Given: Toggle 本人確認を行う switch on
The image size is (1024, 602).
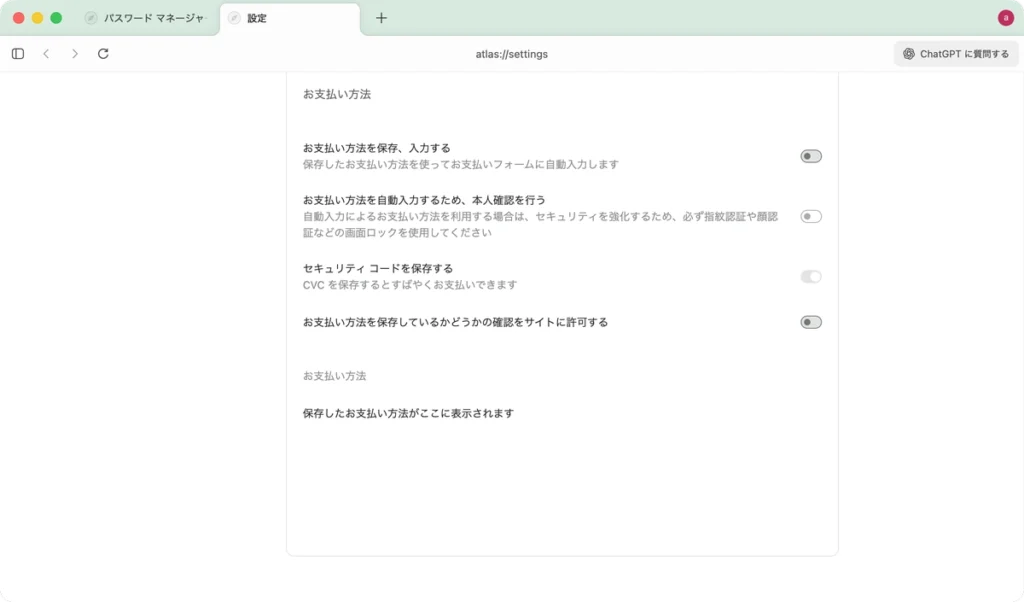Looking at the screenshot, I should [x=809, y=215].
